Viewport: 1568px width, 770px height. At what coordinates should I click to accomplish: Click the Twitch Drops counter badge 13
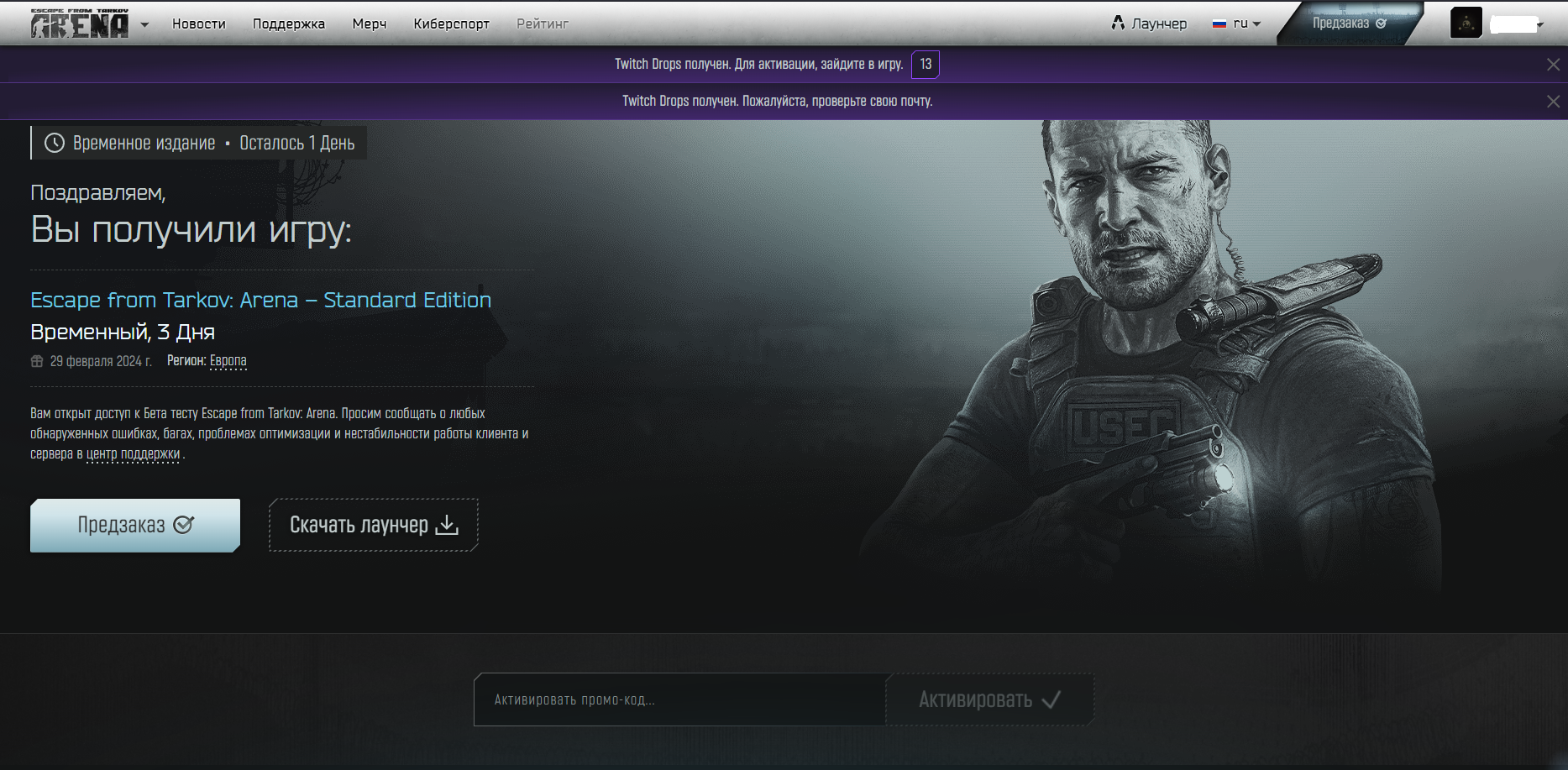tap(926, 65)
